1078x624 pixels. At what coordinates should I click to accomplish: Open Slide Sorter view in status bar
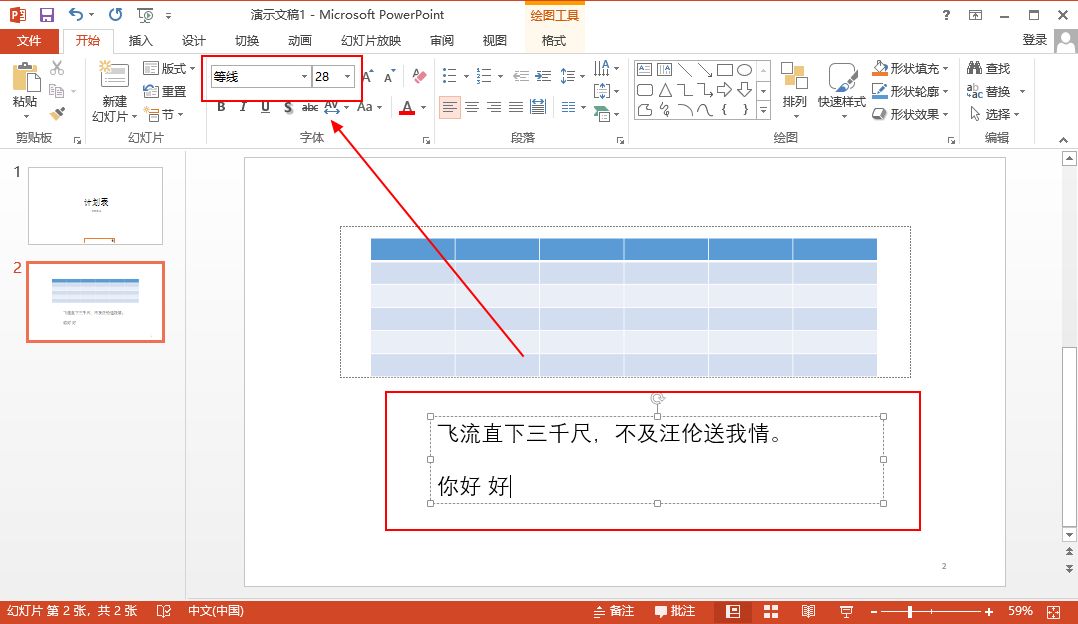point(771,611)
